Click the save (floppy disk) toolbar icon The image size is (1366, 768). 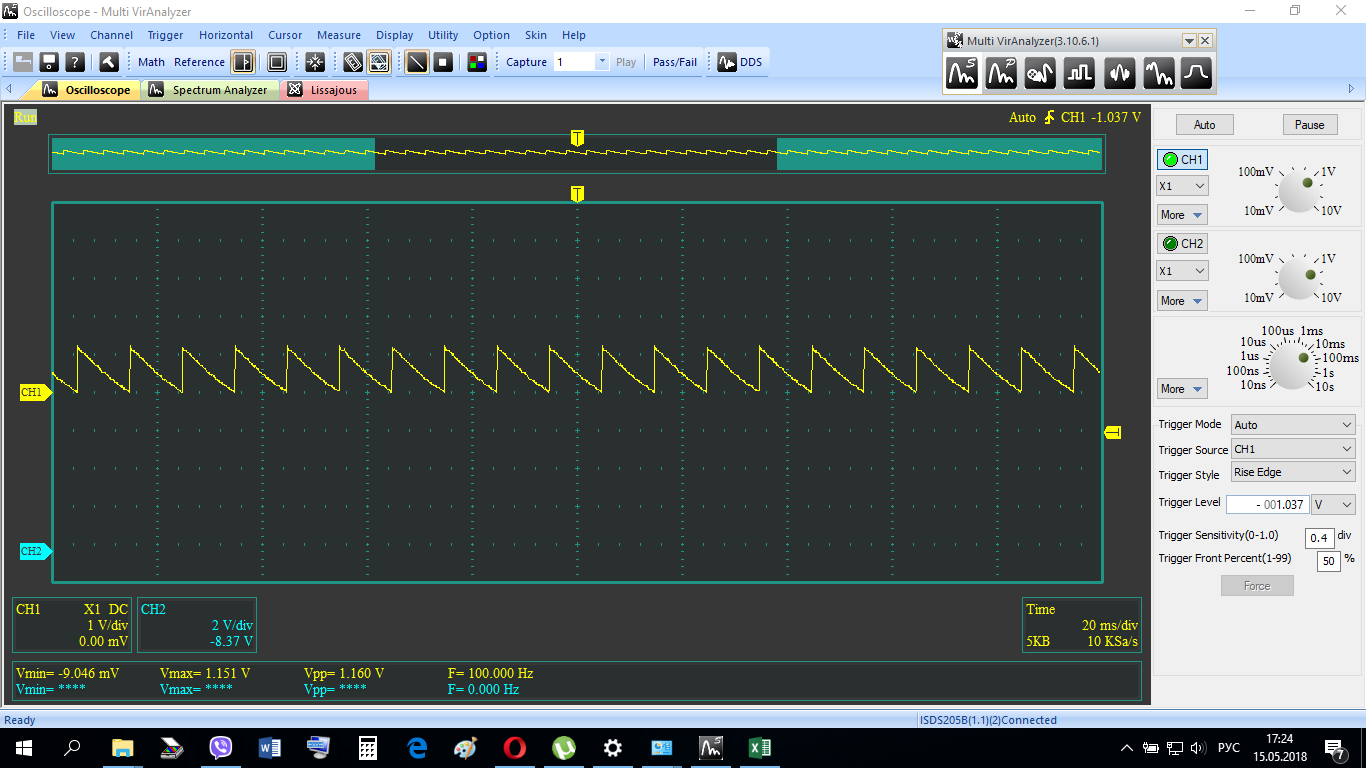click(x=48, y=62)
